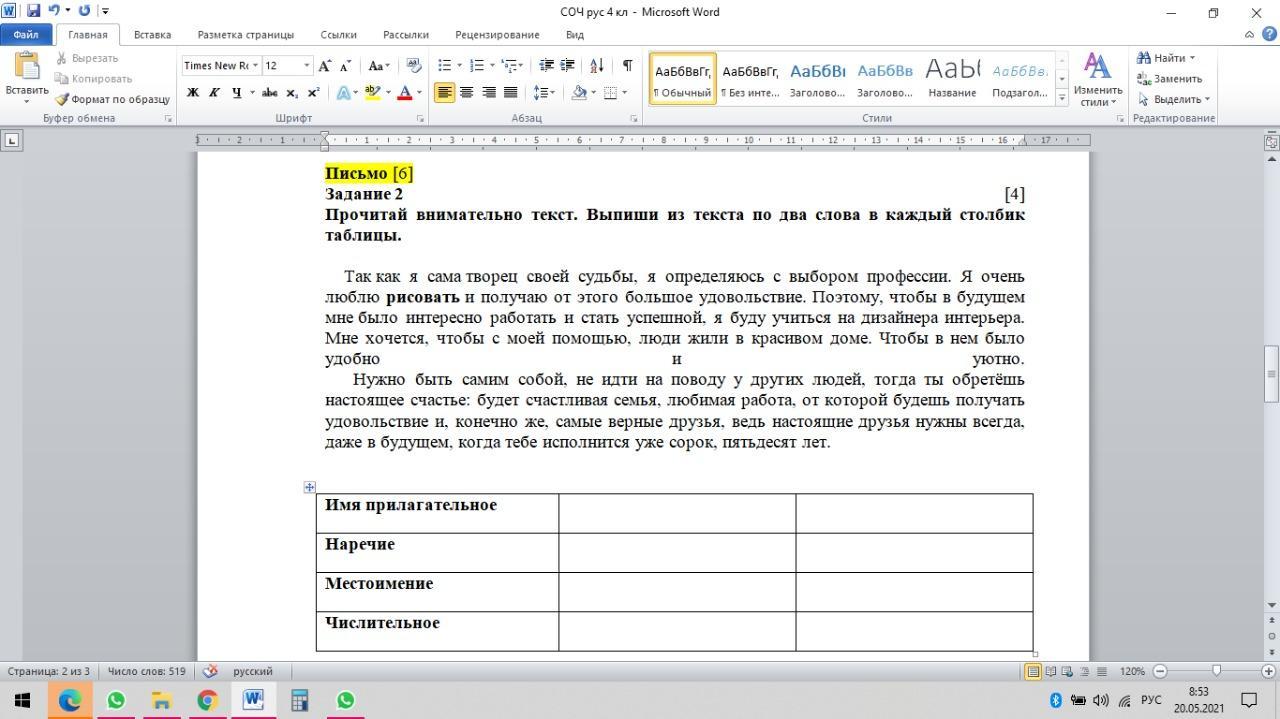Click the Sort paragraphs icon
The image size is (1280, 719).
[597, 66]
